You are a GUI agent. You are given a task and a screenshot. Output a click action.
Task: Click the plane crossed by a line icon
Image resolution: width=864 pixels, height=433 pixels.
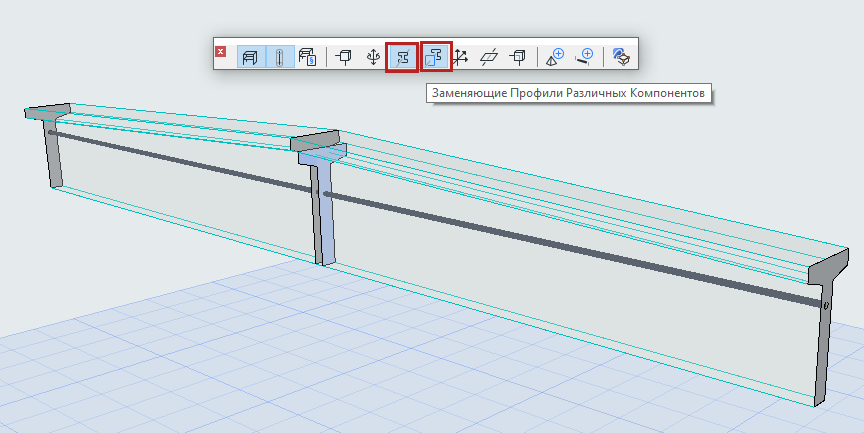489,57
